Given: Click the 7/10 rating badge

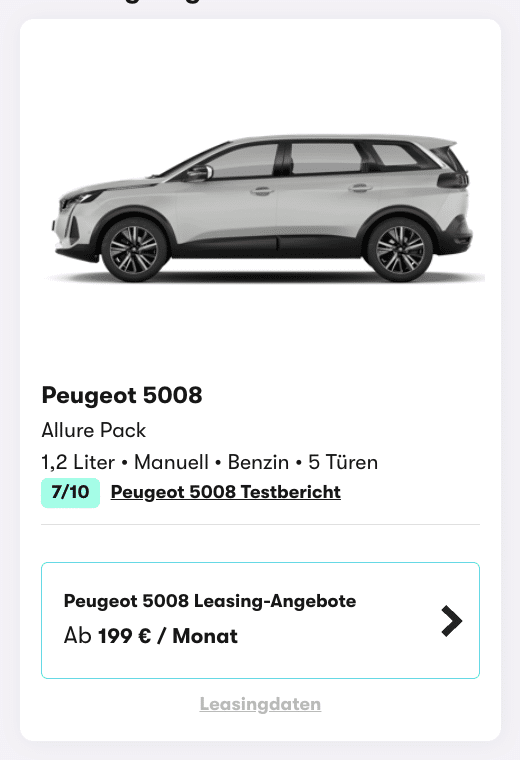Looking at the screenshot, I should point(70,493).
